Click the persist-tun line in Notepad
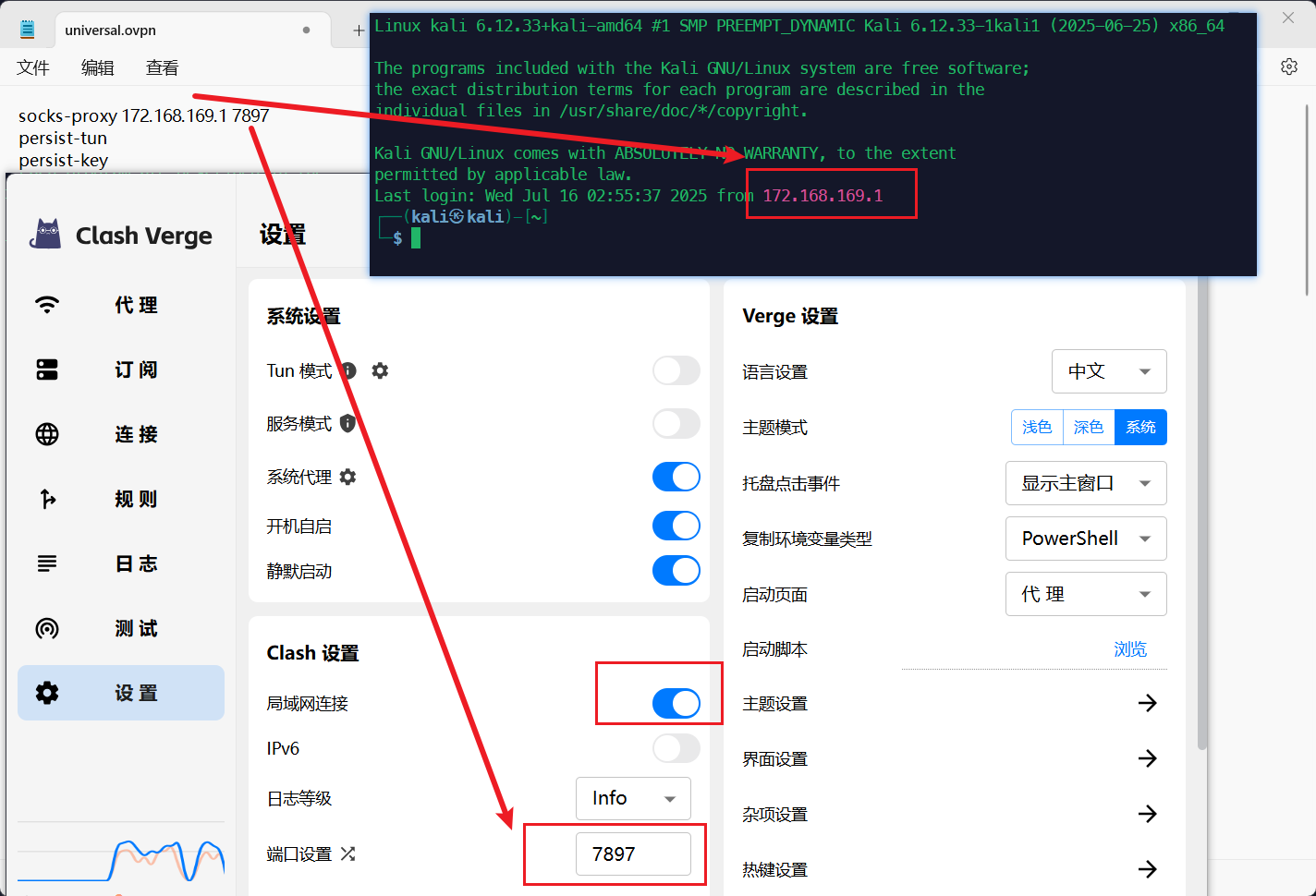 (63, 138)
